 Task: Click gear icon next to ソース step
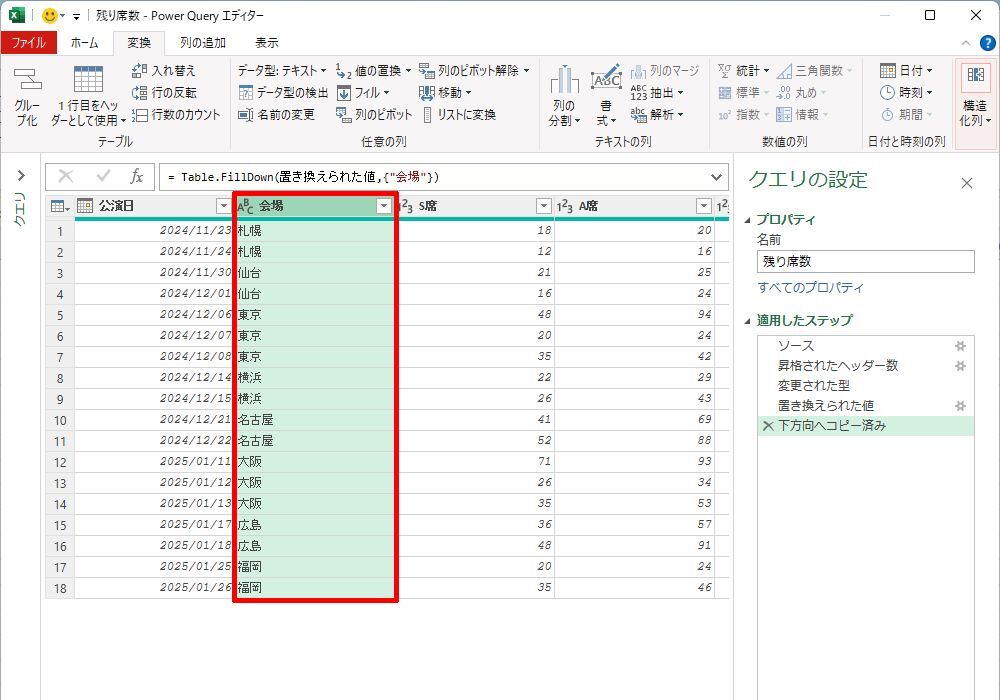click(x=960, y=345)
